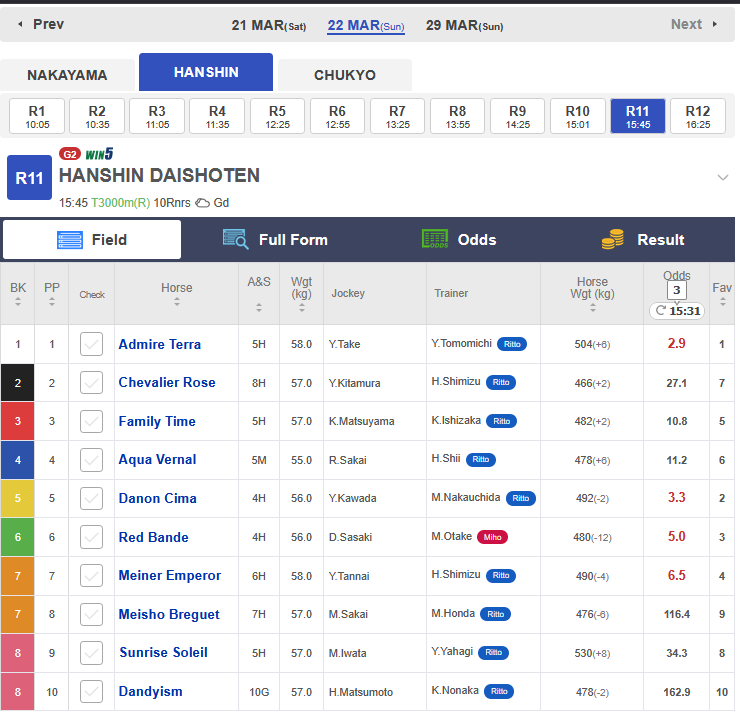Click the Ritto badge beside Y.Tomomichi
The width and height of the screenshot is (740, 713).
pyautogui.click(x=512, y=344)
